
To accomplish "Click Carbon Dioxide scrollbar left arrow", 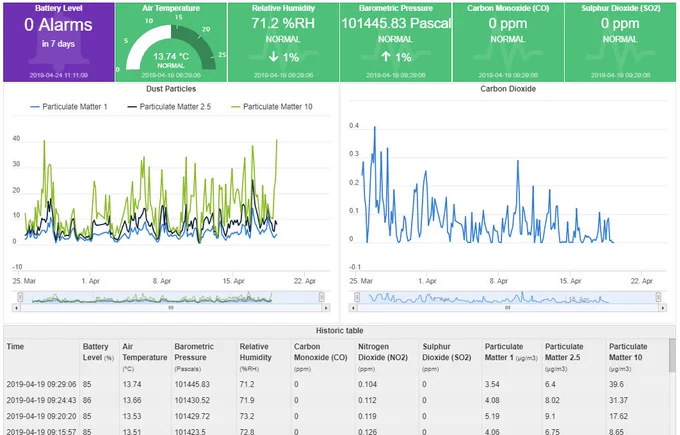I will (353, 308).
